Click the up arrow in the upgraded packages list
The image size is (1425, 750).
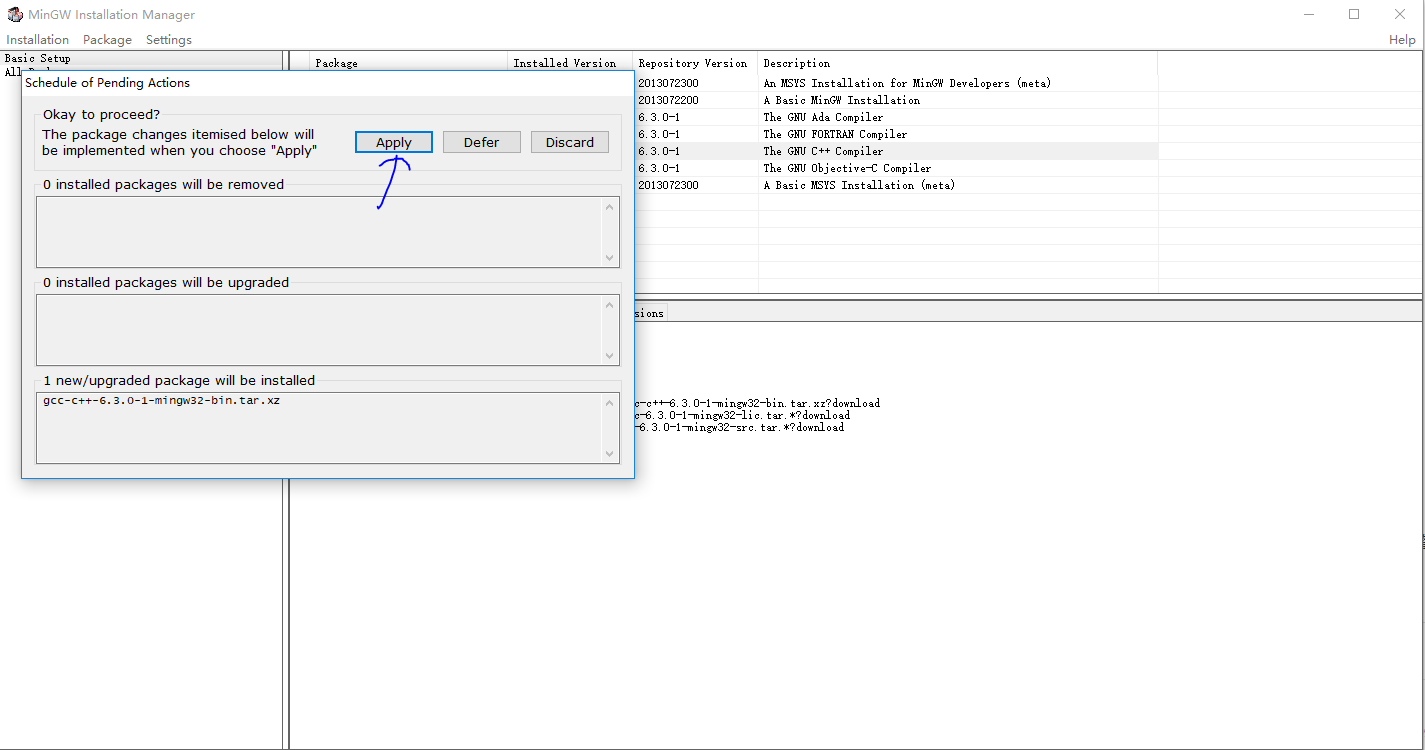pyautogui.click(x=610, y=305)
